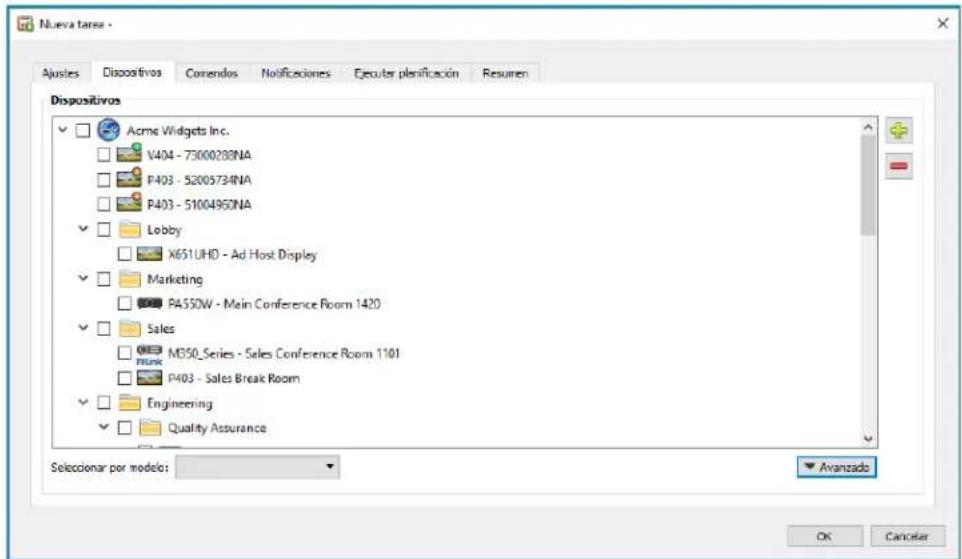Click the P403 - 51004960NA display icon
The height and width of the screenshot is (559, 962).
(129, 203)
